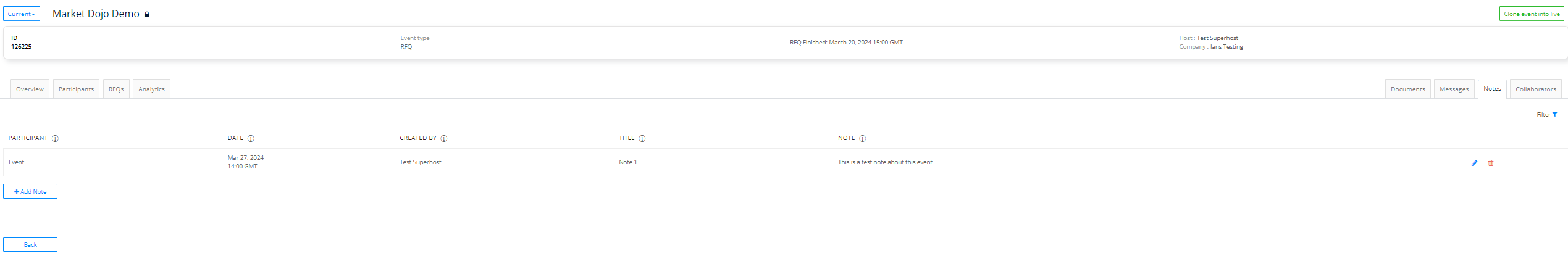Screen dimensions: 1568x261
Task: Open the Current dropdown
Action: [22, 14]
